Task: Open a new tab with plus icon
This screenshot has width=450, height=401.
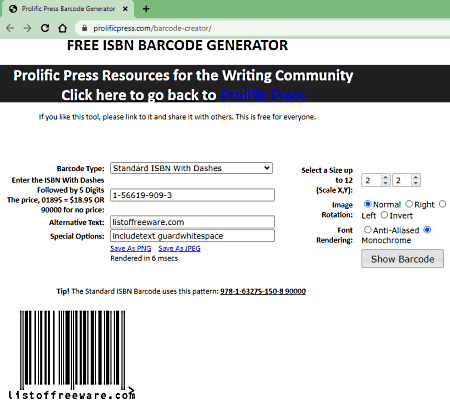Action: click(x=146, y=9)
